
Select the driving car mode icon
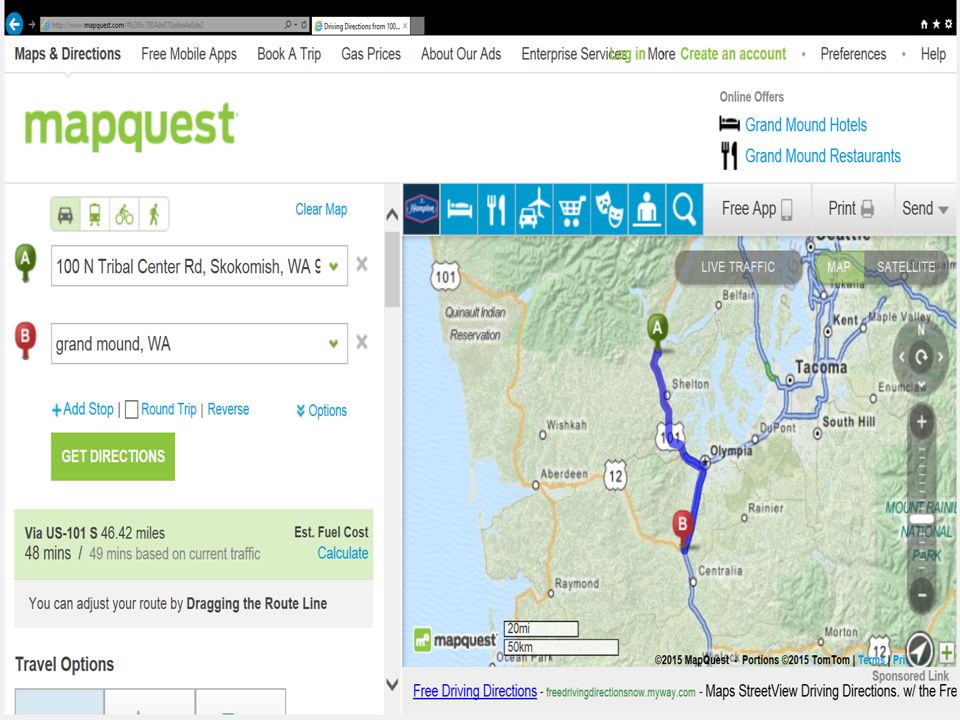(x=66, y=214)
